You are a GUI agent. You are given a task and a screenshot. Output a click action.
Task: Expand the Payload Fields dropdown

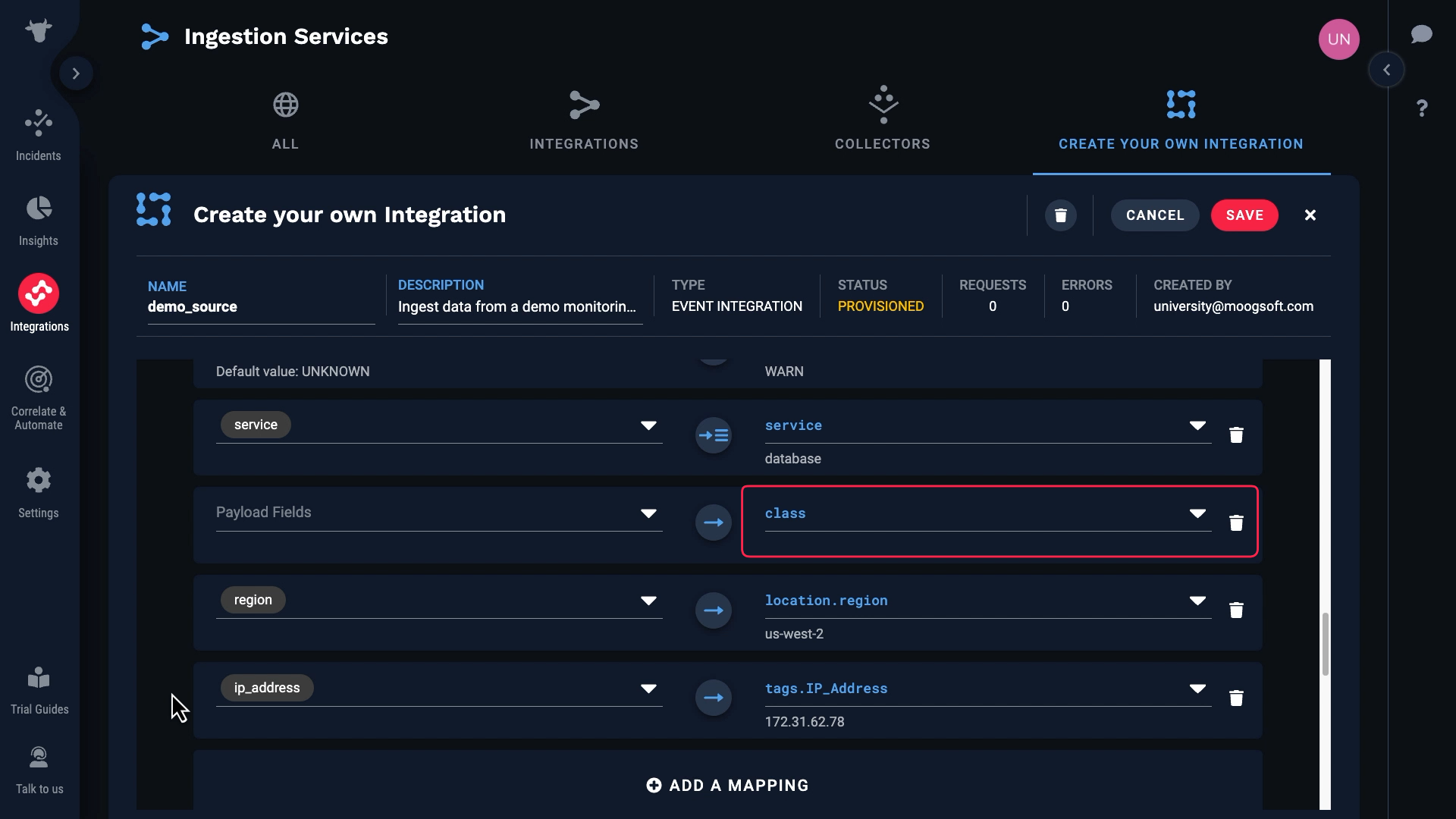[x=648, y=513]
